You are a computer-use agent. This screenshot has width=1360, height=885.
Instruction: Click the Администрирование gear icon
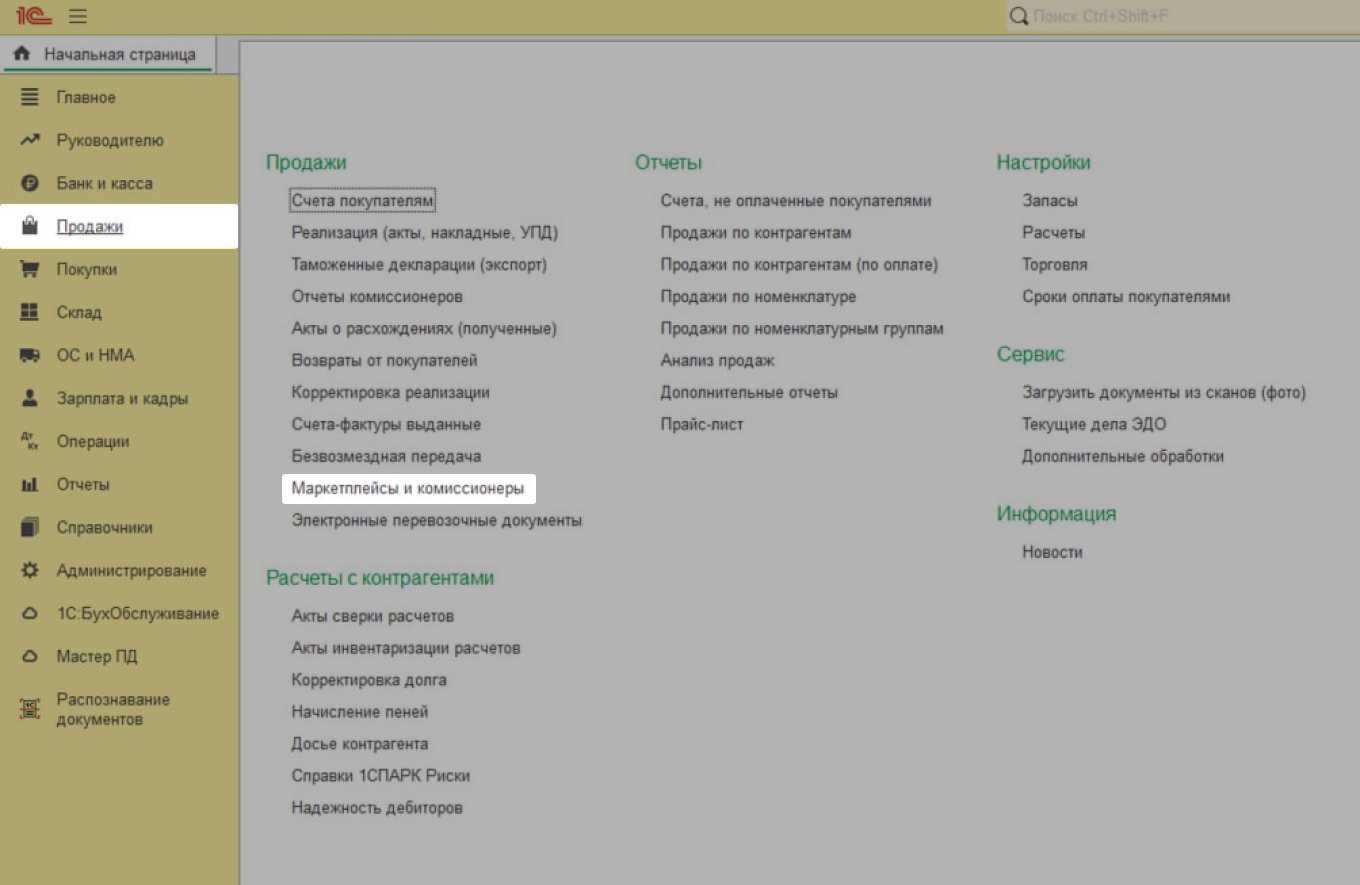pos(30,570)
